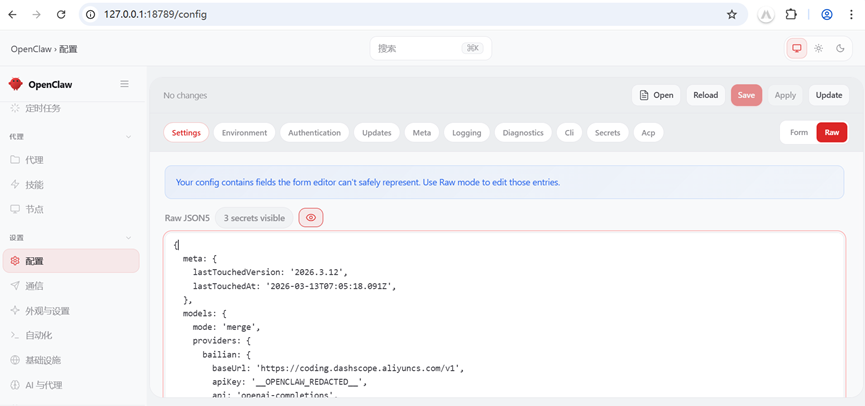Screen dimensions: 865x406
Task: Open 通信 in the sidebar
Action: click(71, 286)
